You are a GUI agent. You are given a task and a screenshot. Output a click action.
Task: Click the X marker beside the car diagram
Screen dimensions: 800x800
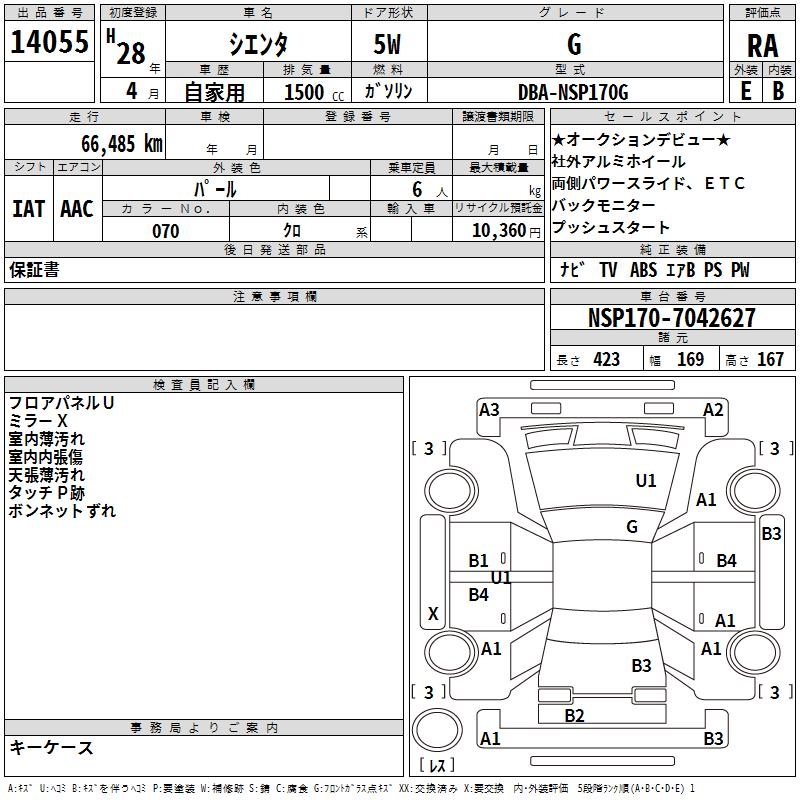tap(433, 613)
